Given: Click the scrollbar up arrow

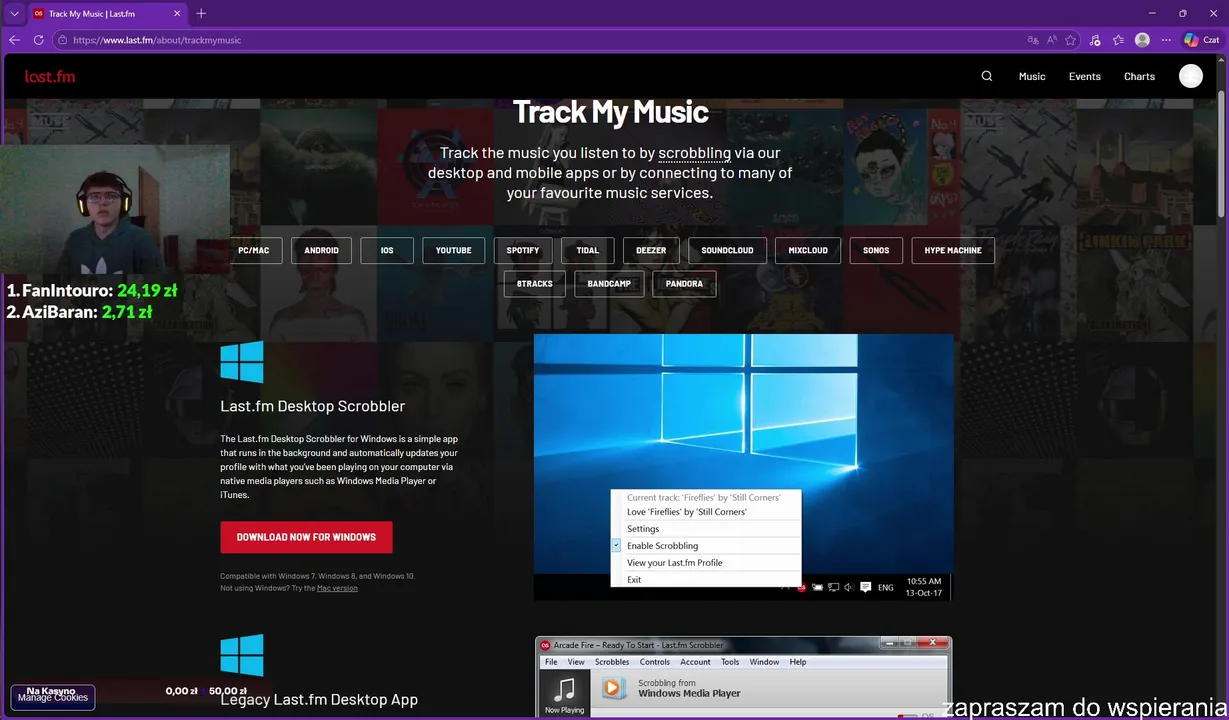Looking at the screenshot, I should click(1222, 59).
